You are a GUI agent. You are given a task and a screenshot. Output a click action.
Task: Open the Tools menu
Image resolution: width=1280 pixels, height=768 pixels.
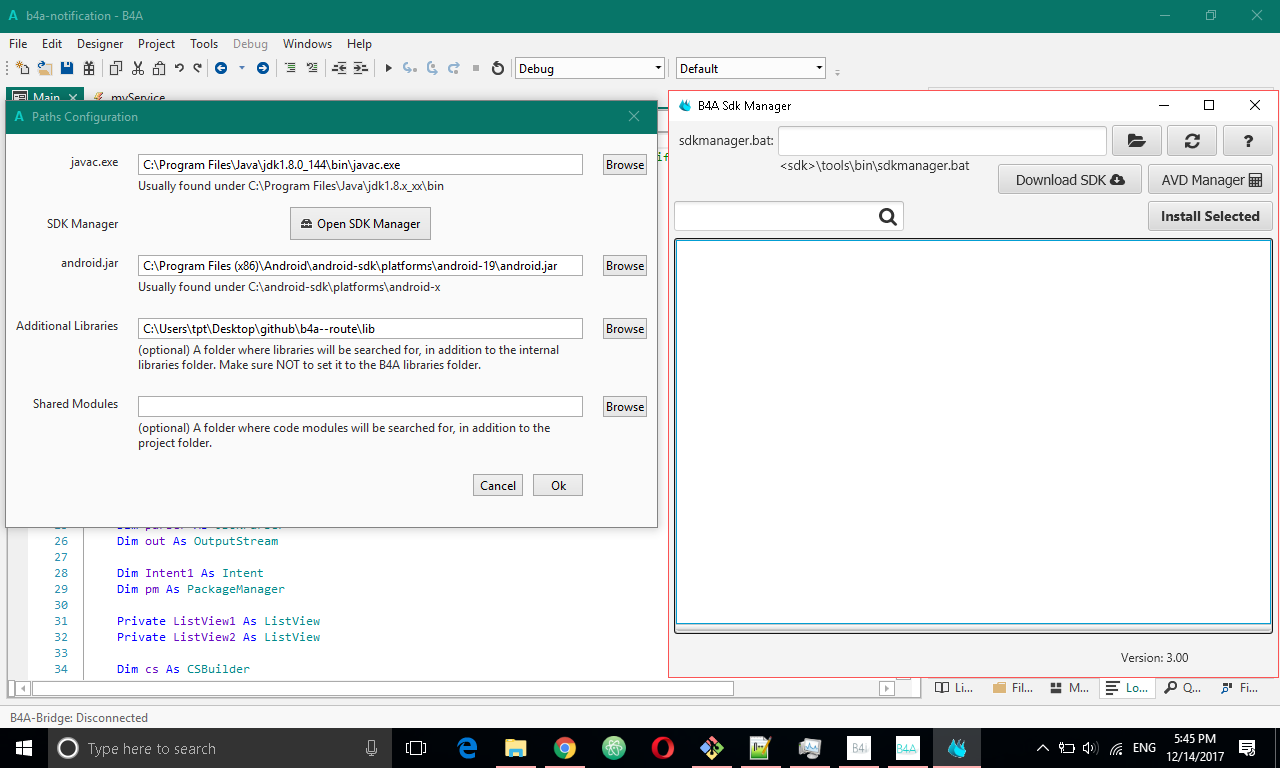click(x=204, y=44)
